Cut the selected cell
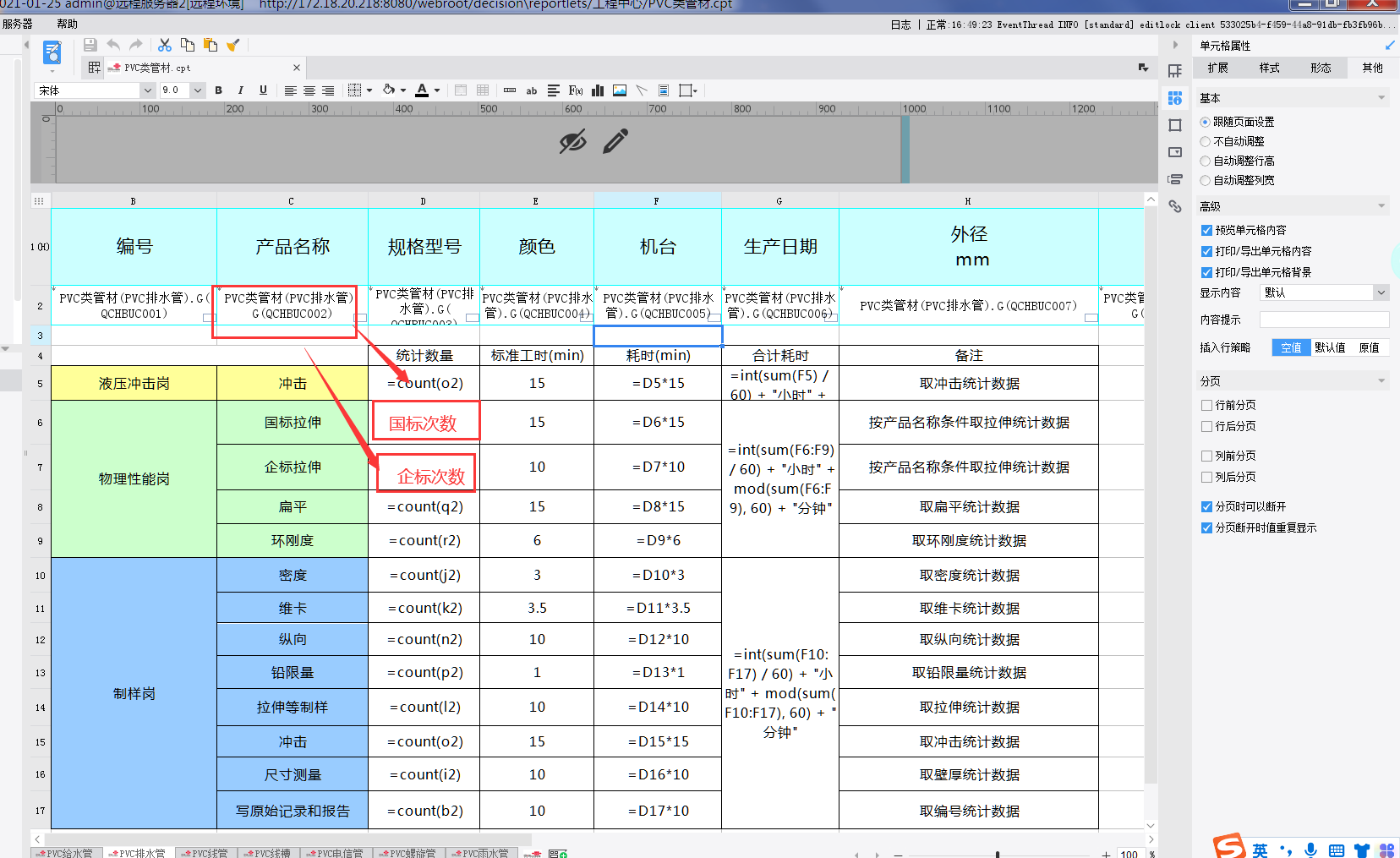 pyautogui.click(x=165, y=45)
